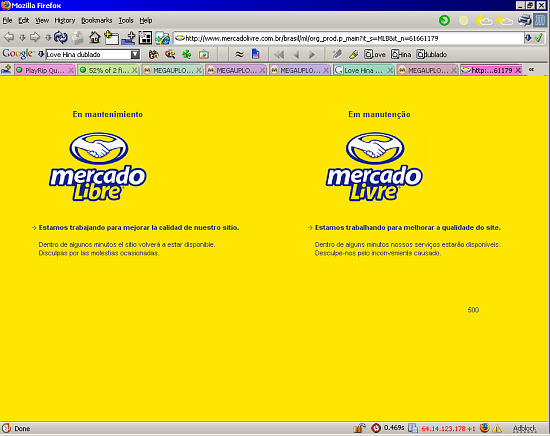Open the History menu
This screenshot has height=436, width=550.
[65, 20]
